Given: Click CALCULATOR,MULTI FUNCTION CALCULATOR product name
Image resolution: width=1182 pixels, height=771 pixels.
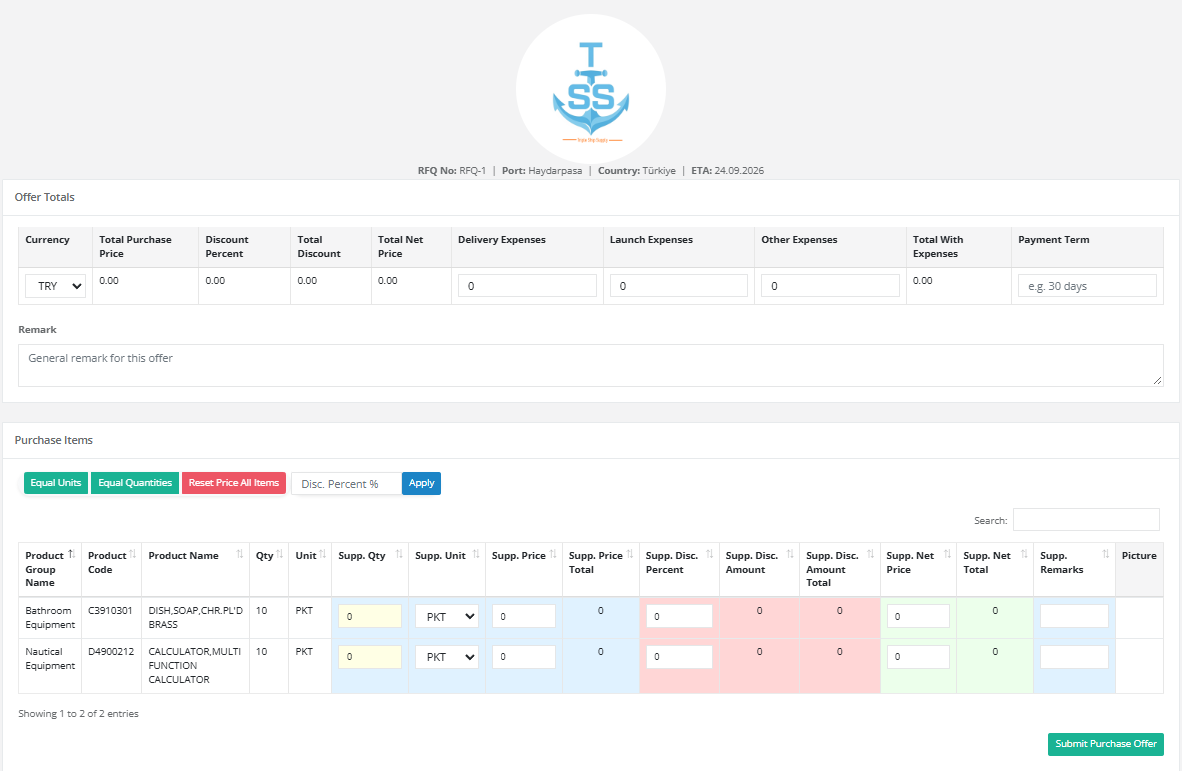Looking at the screenshot, I should pyautogui.click(x=194, y=665).
